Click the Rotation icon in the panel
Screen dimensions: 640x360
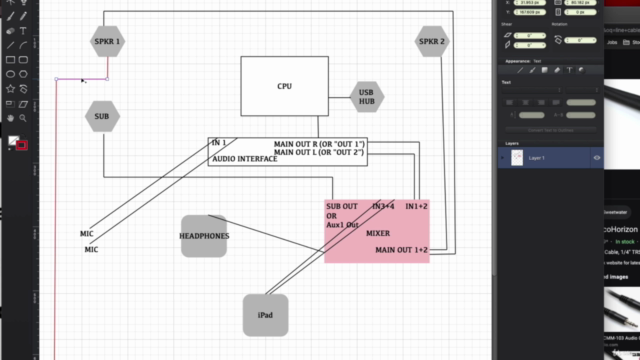[x=558, y=40]
